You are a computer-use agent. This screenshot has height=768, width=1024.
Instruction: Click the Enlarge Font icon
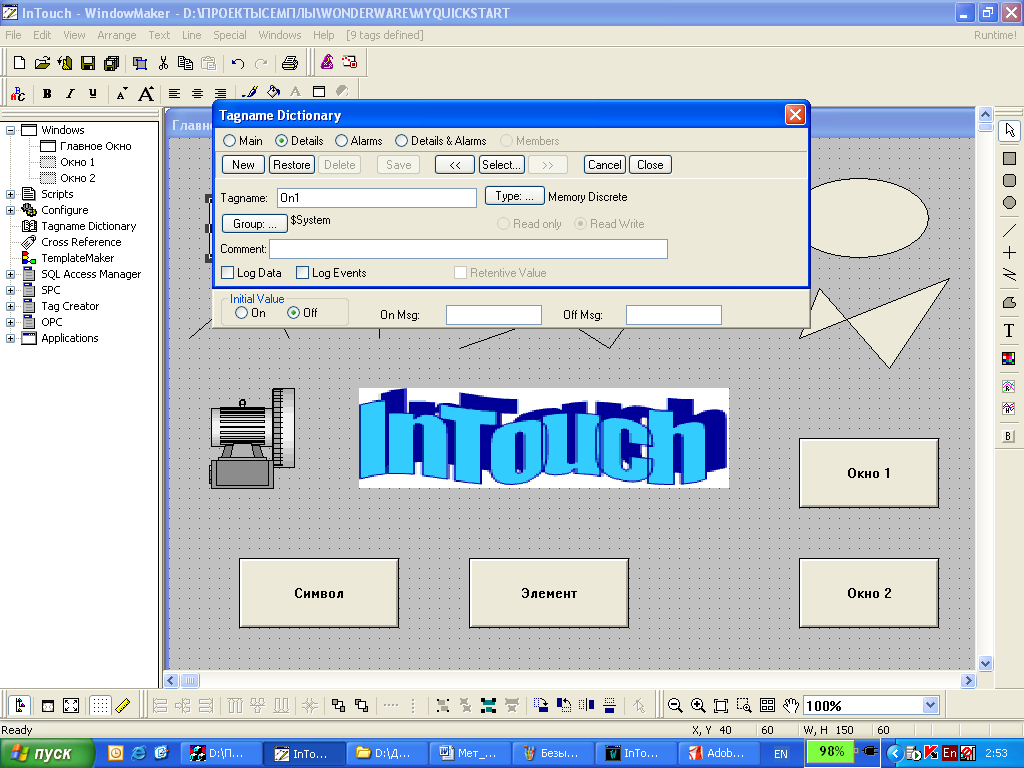[x=146, y=93]
